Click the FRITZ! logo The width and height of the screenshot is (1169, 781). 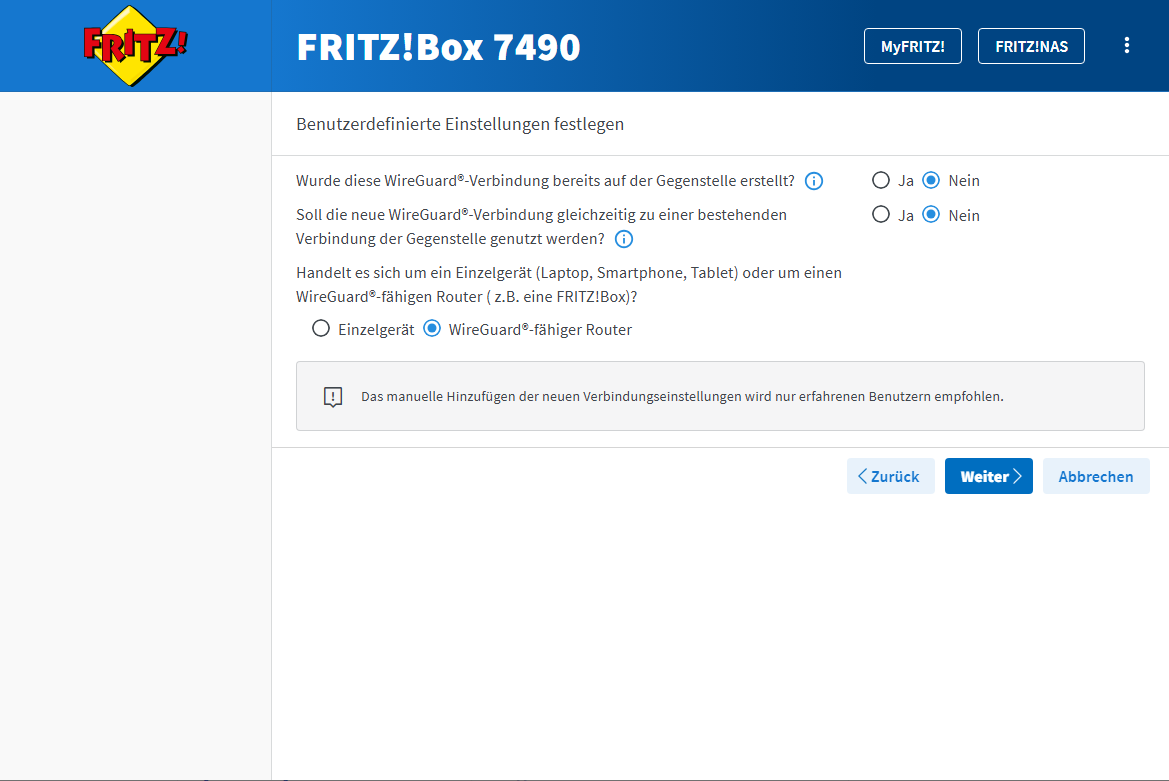click(x=135, y=46)
